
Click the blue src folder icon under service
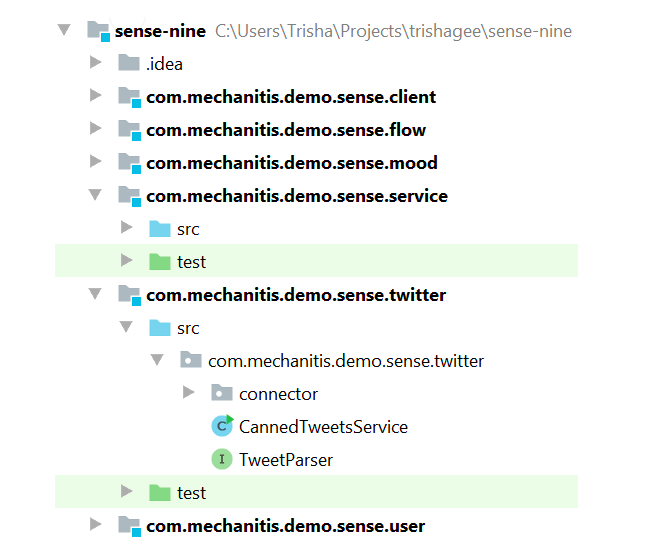[x=160, y=228]
